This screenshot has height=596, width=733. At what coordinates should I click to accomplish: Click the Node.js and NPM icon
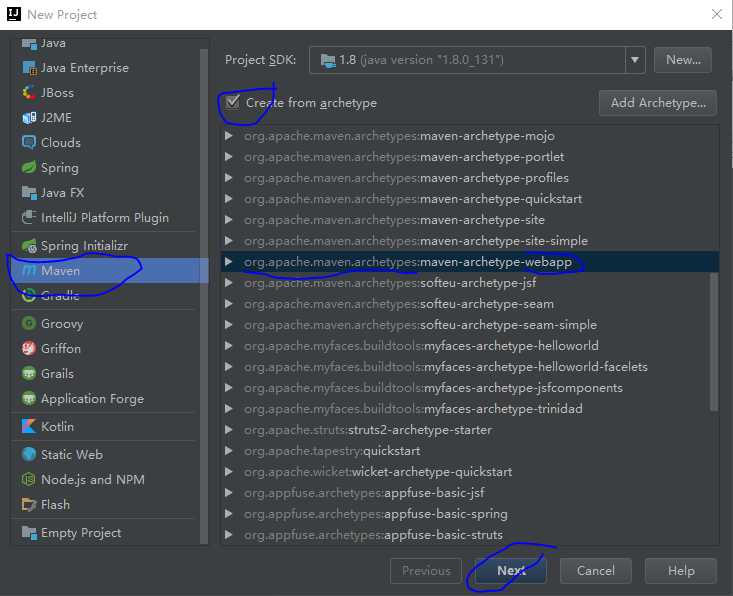[x=29, y=480]
